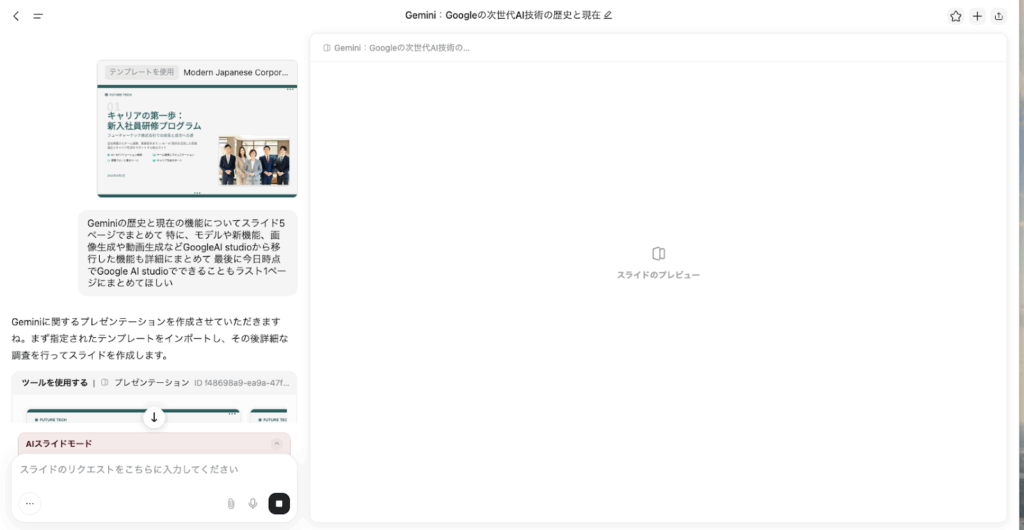Collapse the AIスライドモード panel
Viewport: 1024px width, 530px height.
(x=277, y=444)
